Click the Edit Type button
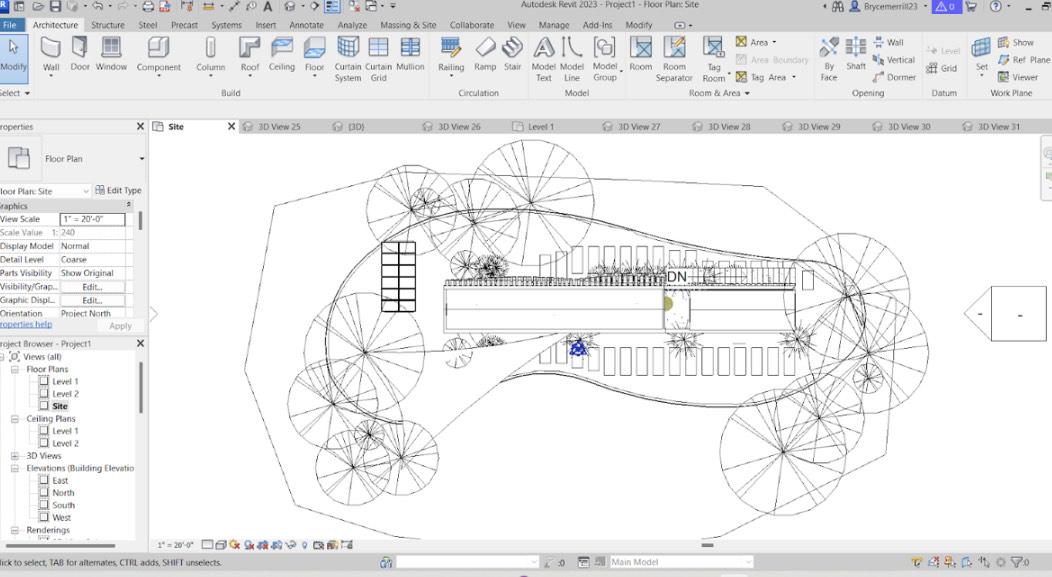The width and height of the screenshot is (1052, 577). 118,191
